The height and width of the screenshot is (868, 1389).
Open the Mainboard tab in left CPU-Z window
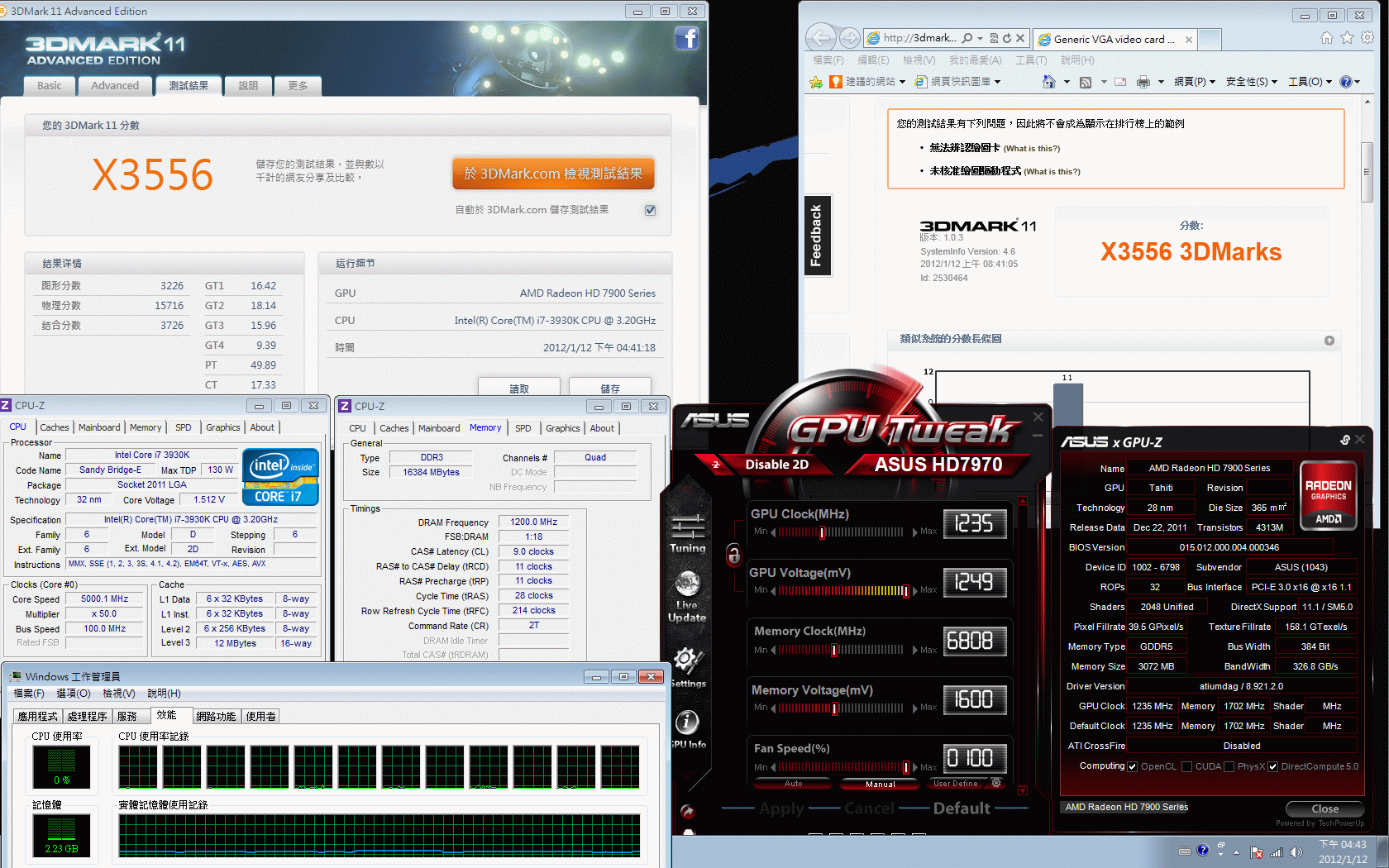point(99,427)
